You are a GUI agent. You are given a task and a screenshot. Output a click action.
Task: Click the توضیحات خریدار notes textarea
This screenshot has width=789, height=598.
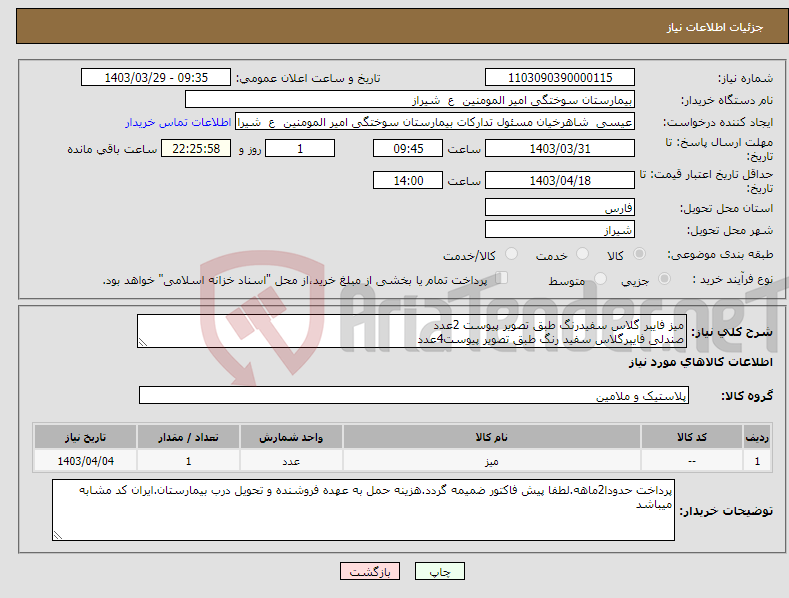click(363, 510)
